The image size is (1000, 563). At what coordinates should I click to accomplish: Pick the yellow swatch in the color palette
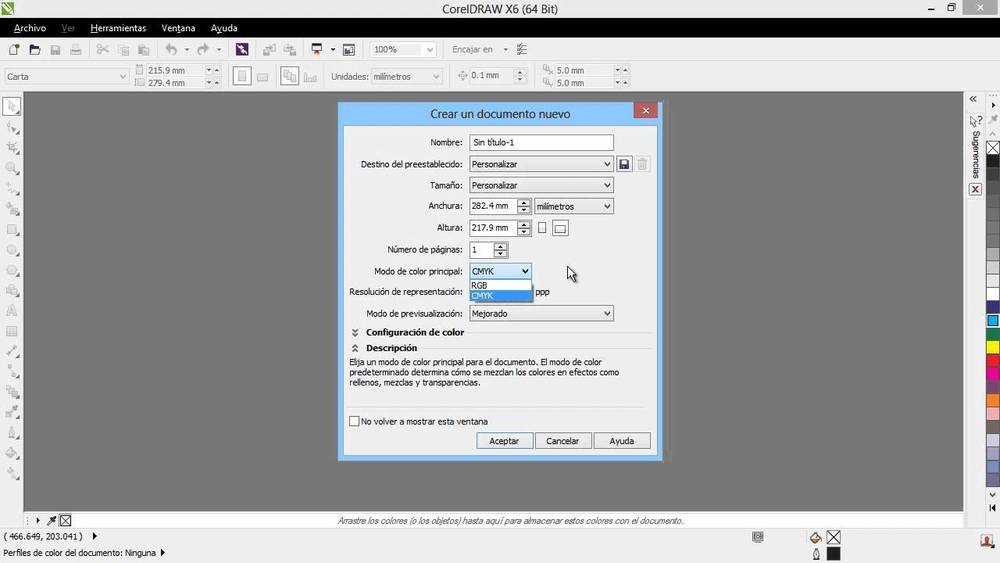click(993, 347)
